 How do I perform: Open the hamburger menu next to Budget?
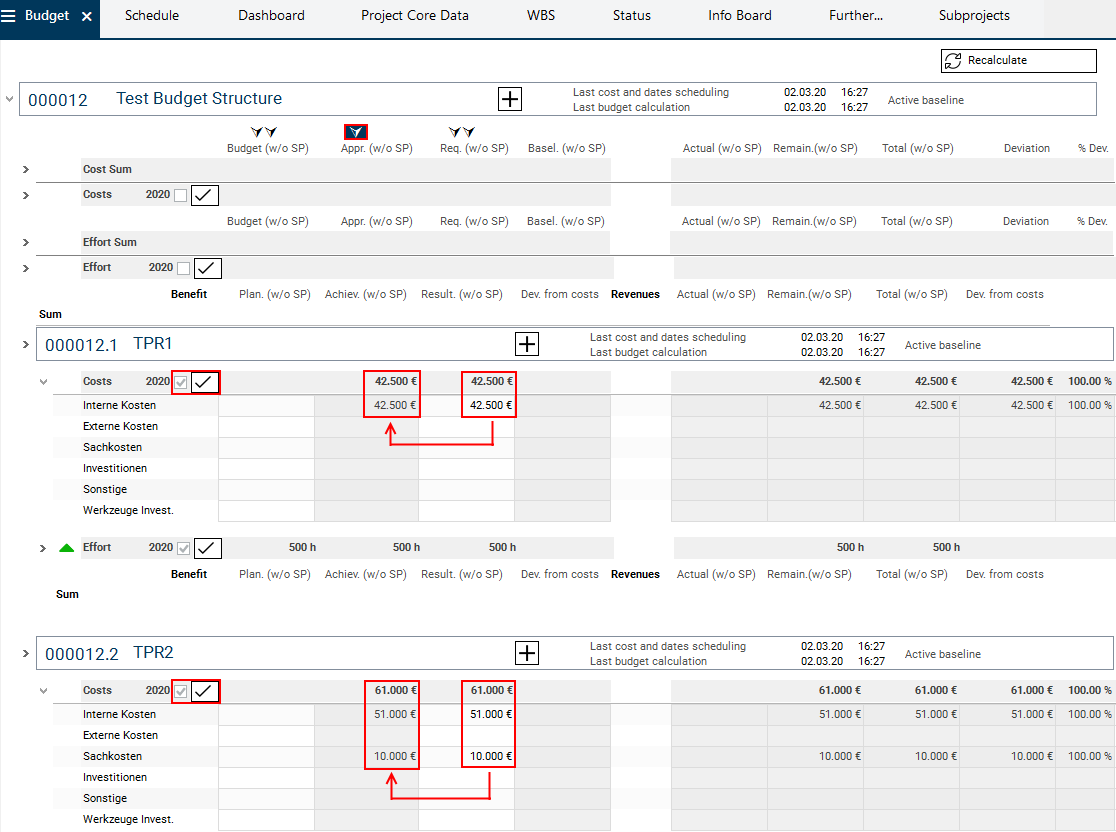pos(9,16)
